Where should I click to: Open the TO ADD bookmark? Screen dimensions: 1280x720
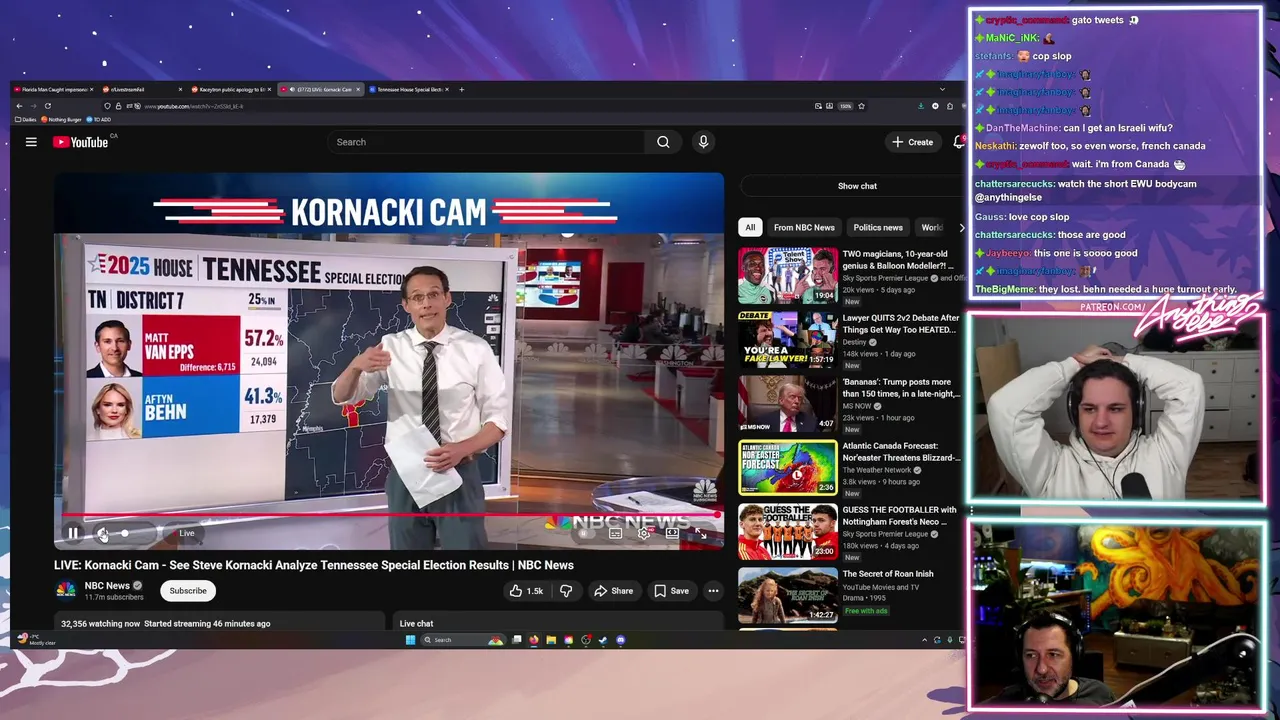[99, 119]
